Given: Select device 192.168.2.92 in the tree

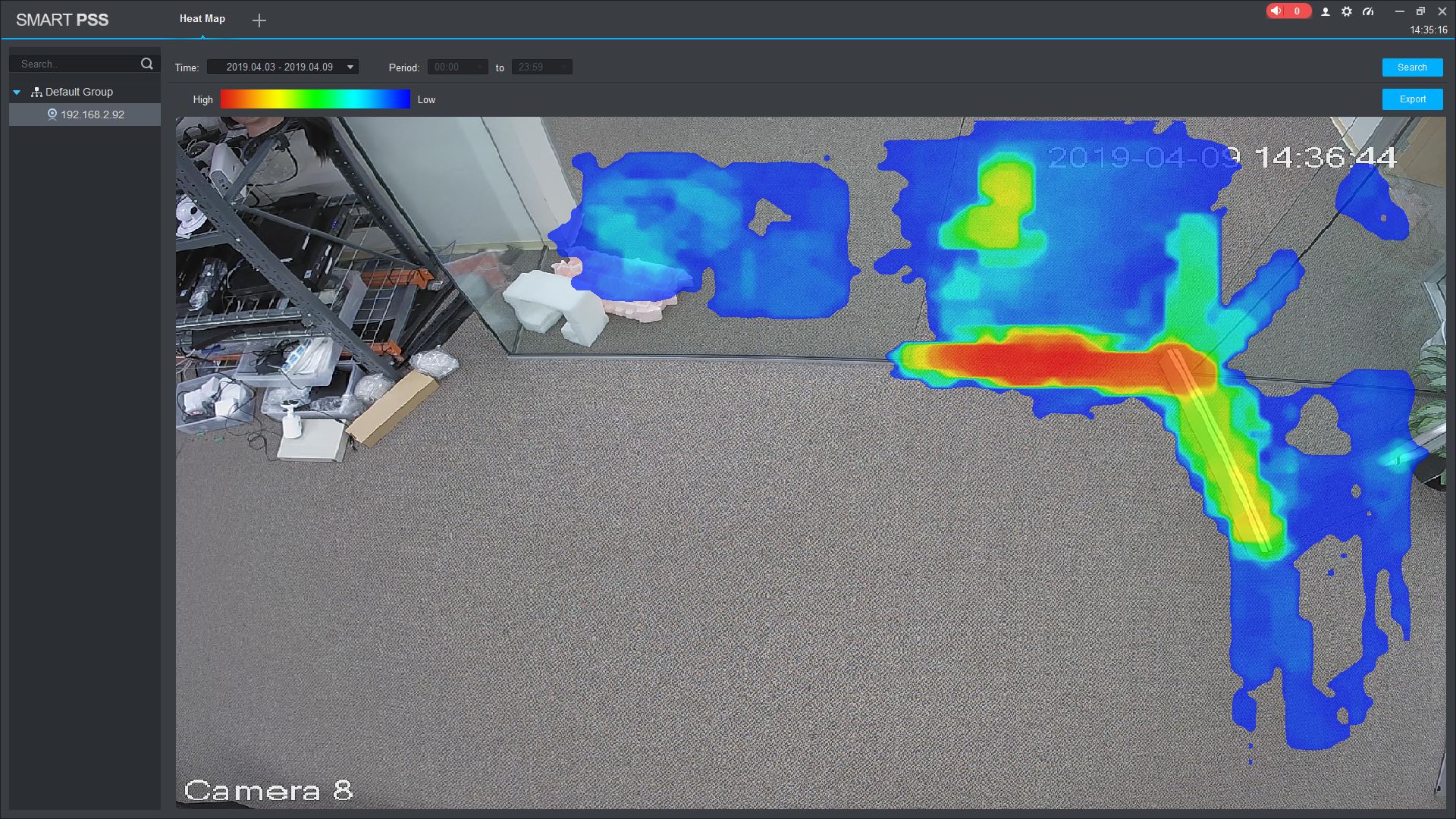Looking at the screenshot, I should click(x=93, y=115).
